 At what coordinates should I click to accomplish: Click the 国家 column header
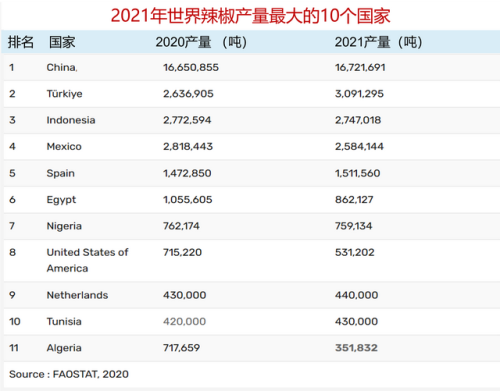coord(62,42)
